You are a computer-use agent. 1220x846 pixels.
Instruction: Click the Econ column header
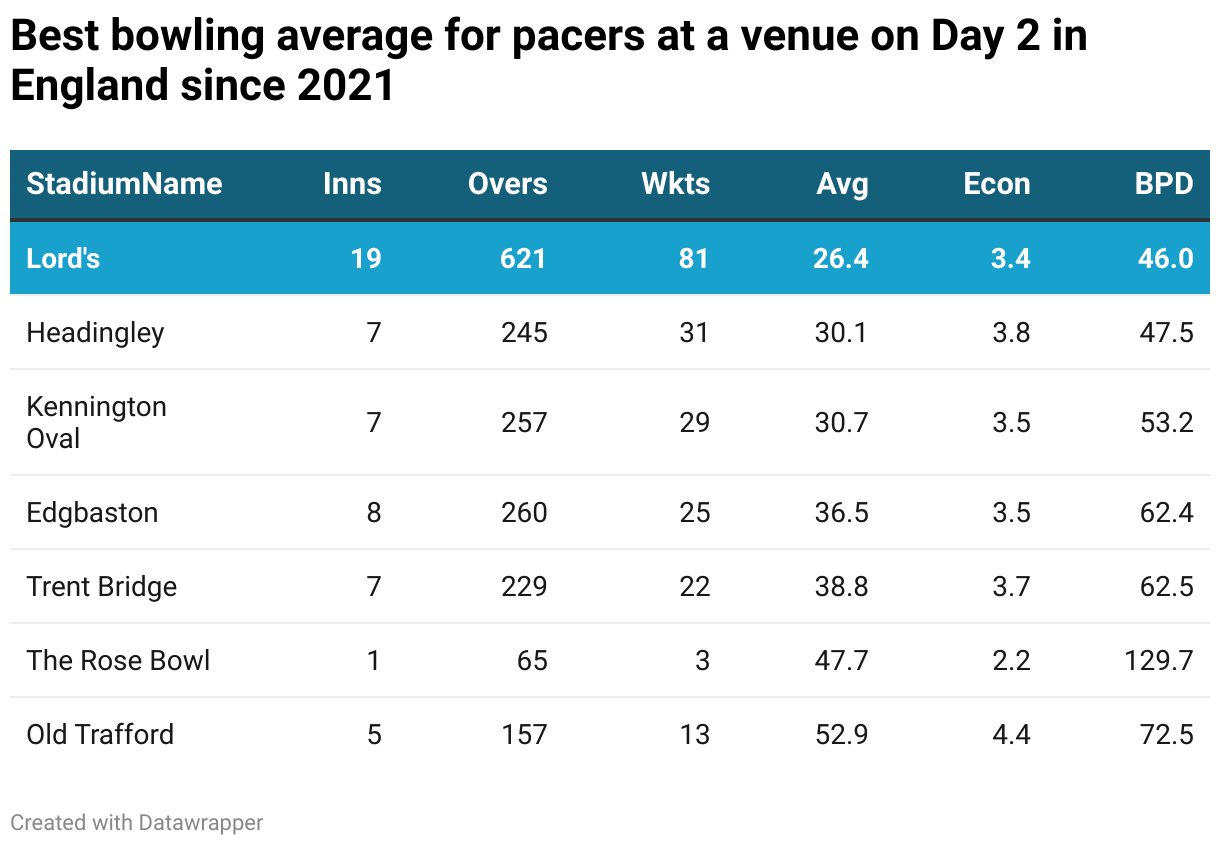point(996,184)
